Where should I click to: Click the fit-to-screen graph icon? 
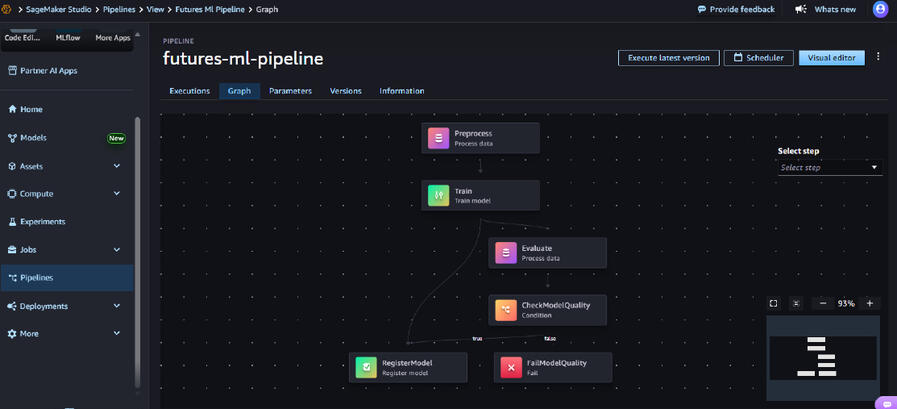773,304
